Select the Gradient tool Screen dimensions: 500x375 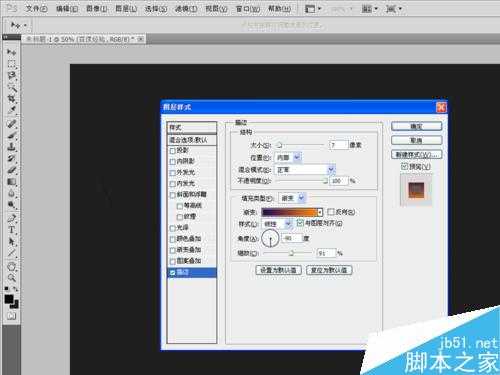[11, 182]
